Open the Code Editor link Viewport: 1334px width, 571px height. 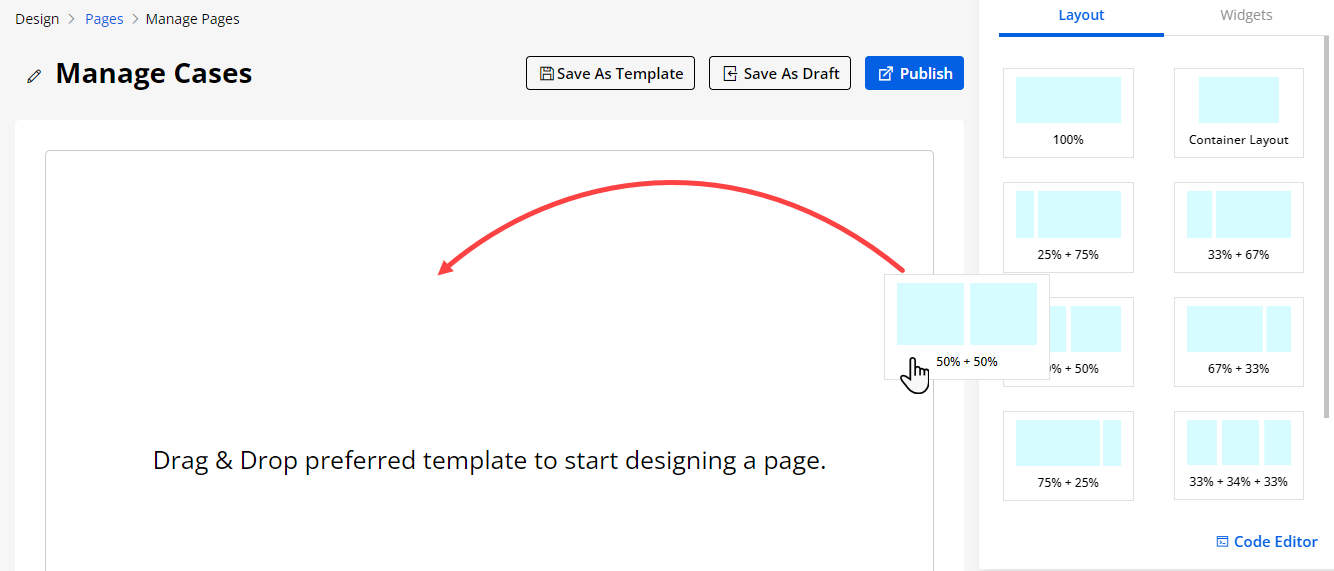click(x=1267, y=542)
